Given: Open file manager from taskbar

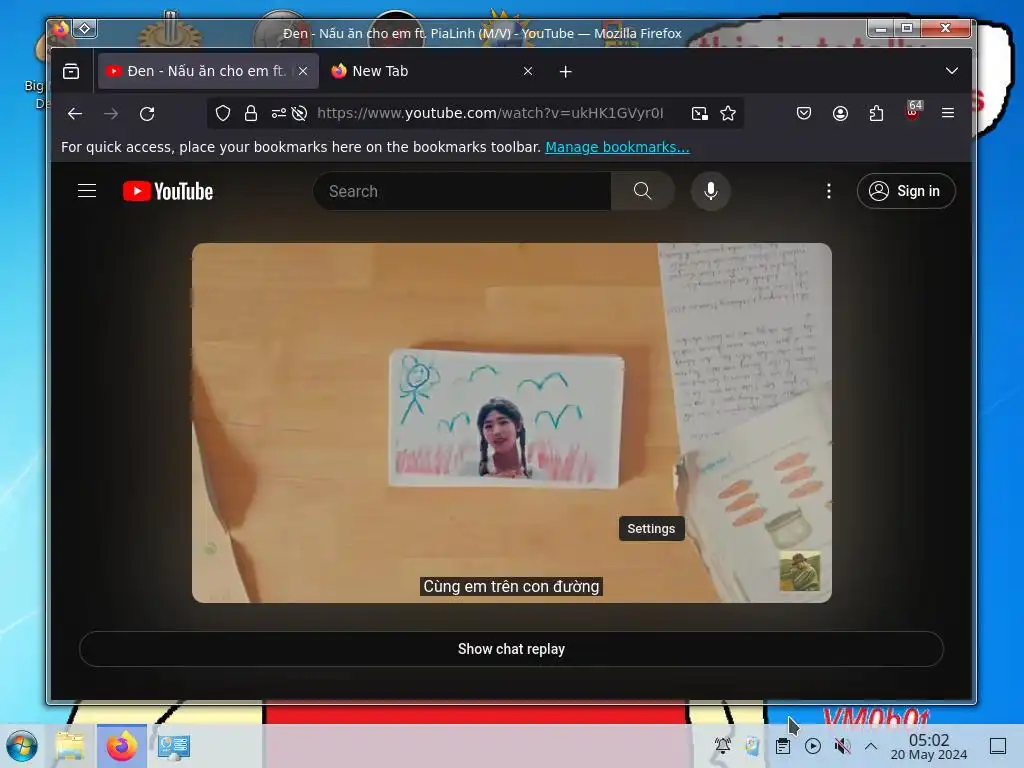Looking at the screenshot, I should [x=70, y=746].
